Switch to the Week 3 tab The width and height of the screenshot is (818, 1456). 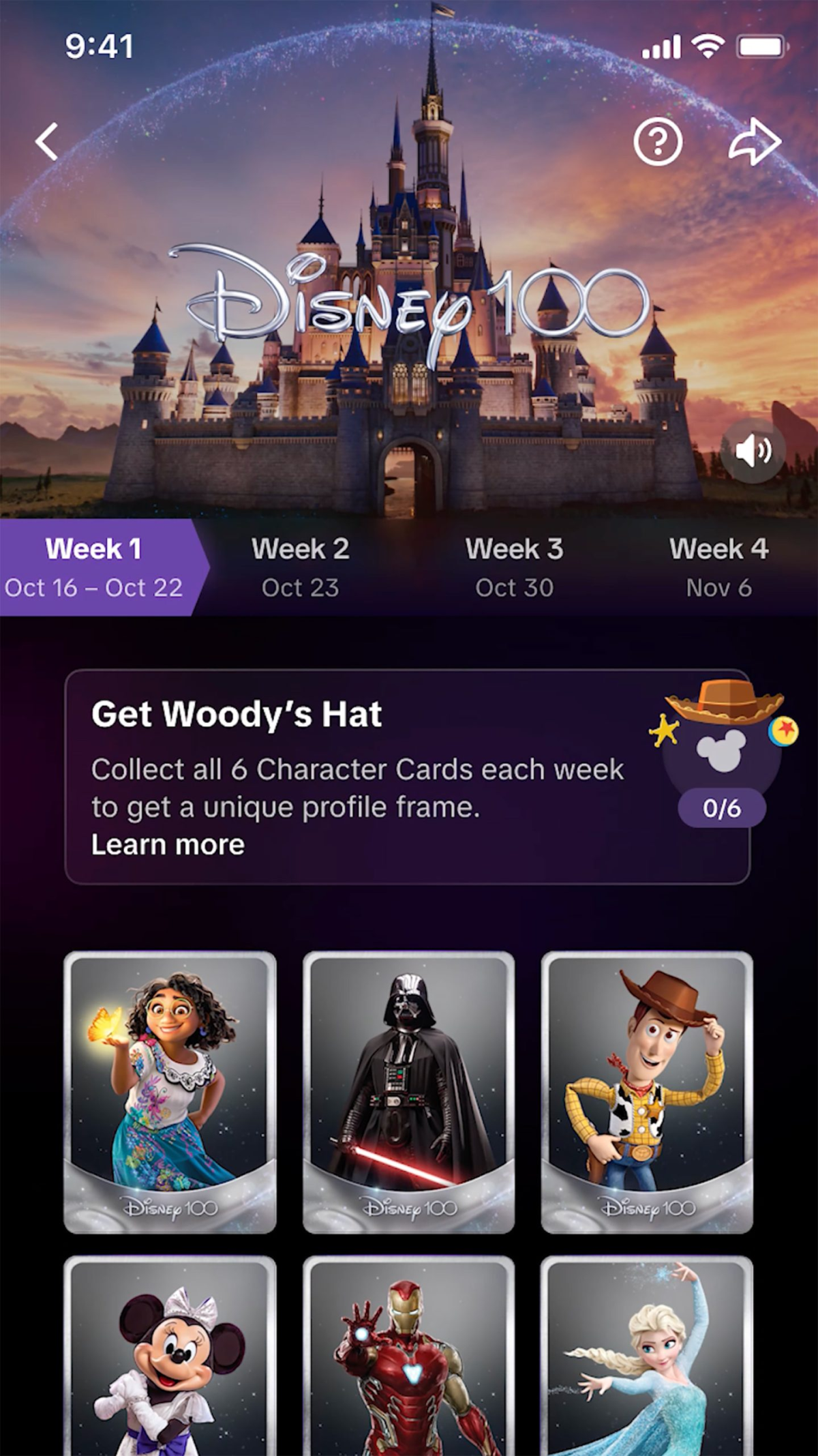(514, 567)
